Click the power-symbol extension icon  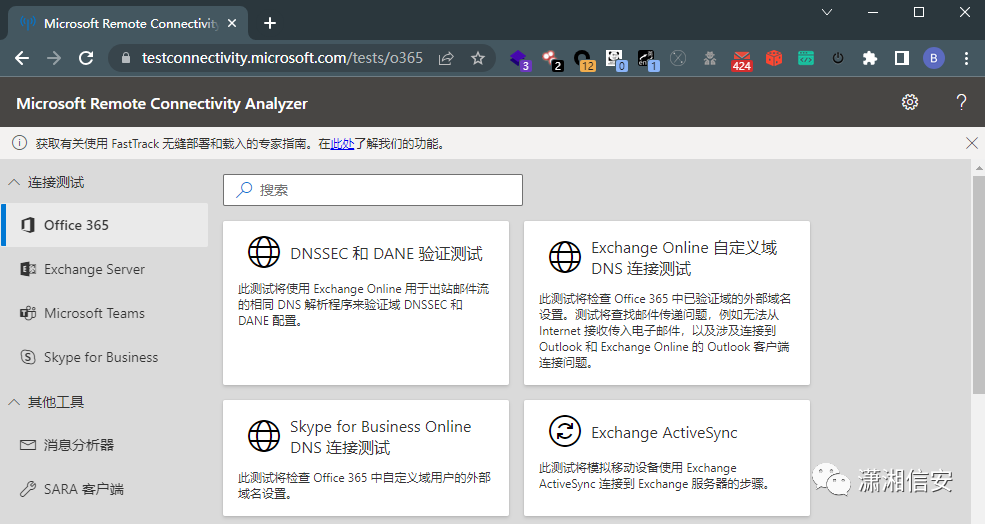click(838, 58)
